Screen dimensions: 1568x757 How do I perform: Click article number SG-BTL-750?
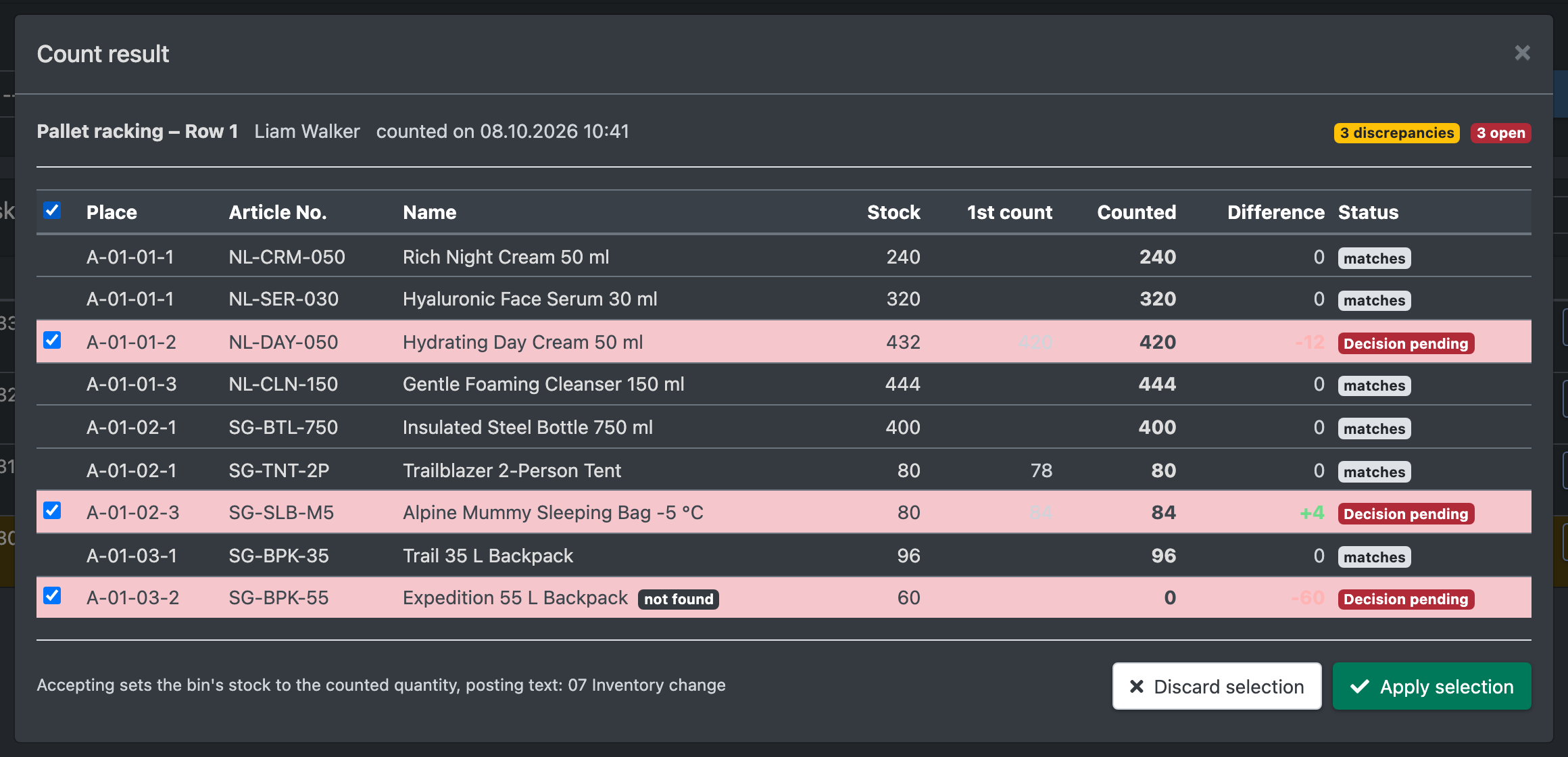click(x=283, y=427)
